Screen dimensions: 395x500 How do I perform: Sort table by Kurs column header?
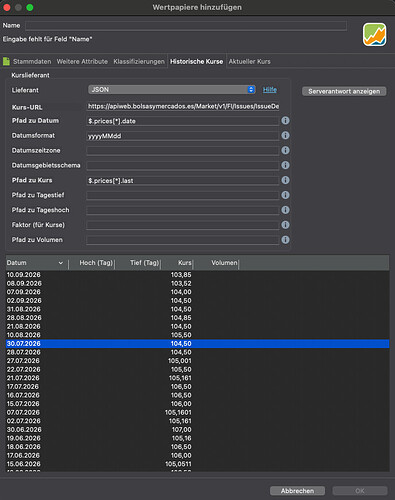(x=185, y=263)
